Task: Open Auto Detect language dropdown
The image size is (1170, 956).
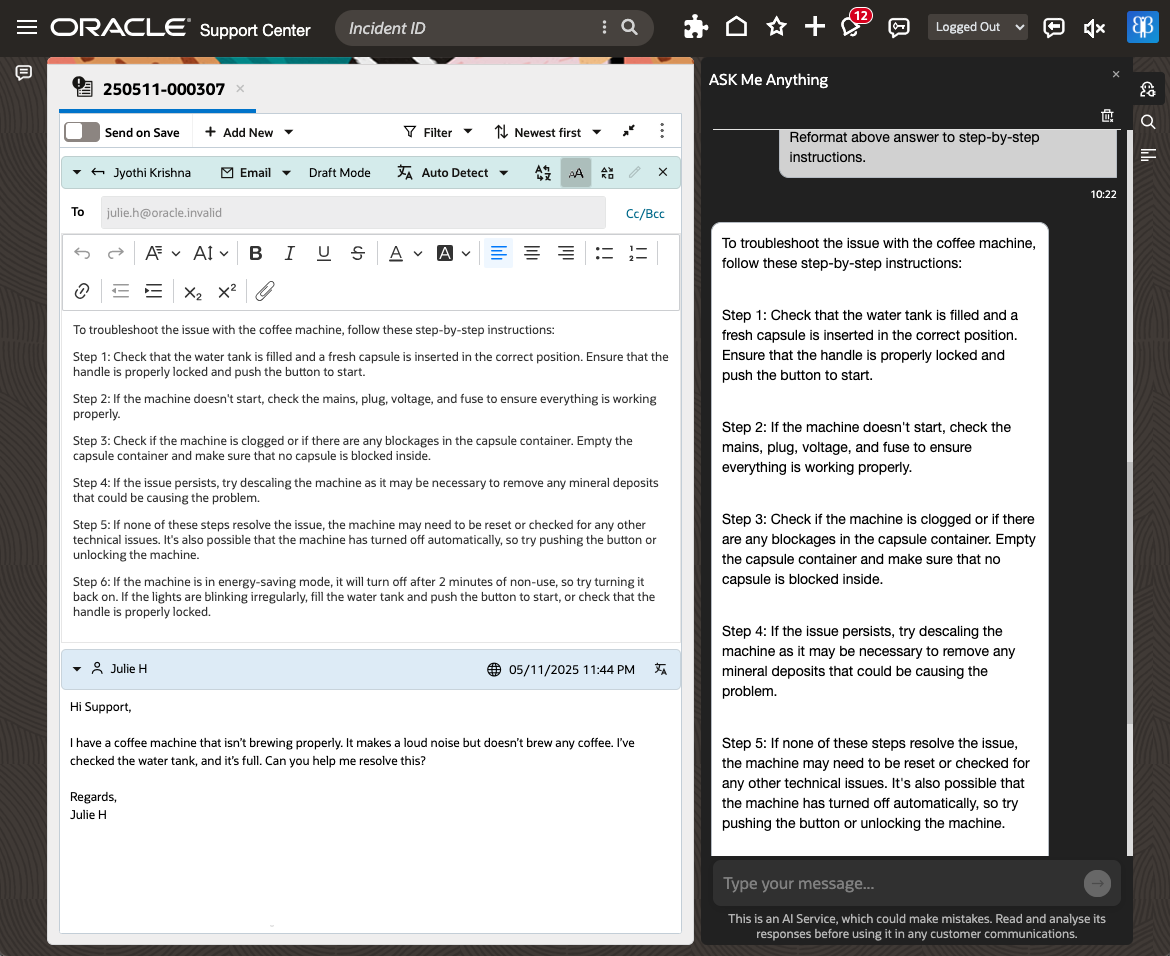Action: [x=453, y=172]
